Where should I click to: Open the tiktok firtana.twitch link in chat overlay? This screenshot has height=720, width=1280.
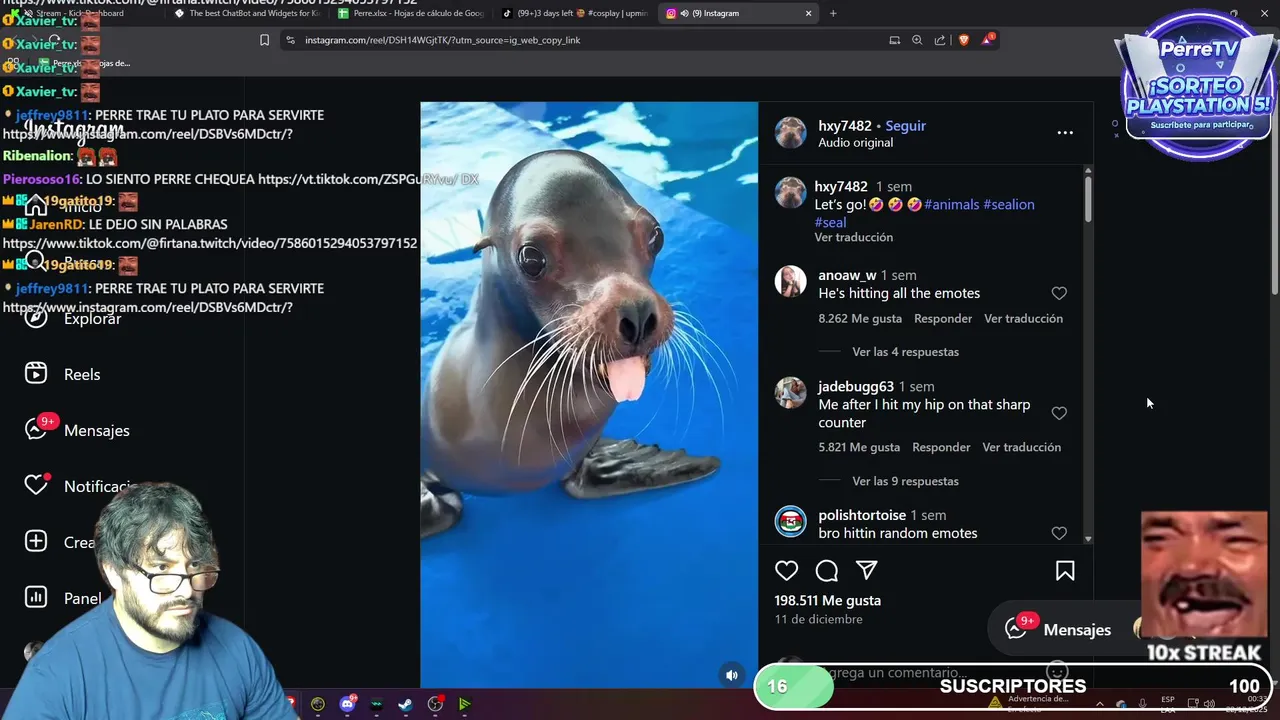(210, 243)
